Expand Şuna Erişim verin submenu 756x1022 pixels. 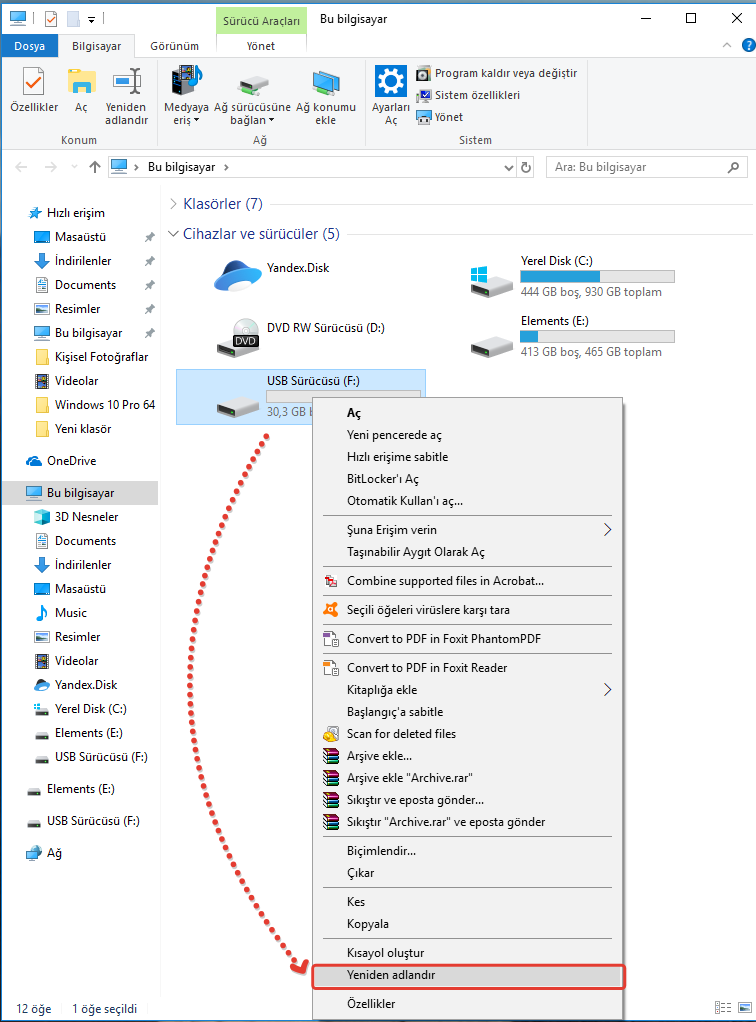click(606, 530)
